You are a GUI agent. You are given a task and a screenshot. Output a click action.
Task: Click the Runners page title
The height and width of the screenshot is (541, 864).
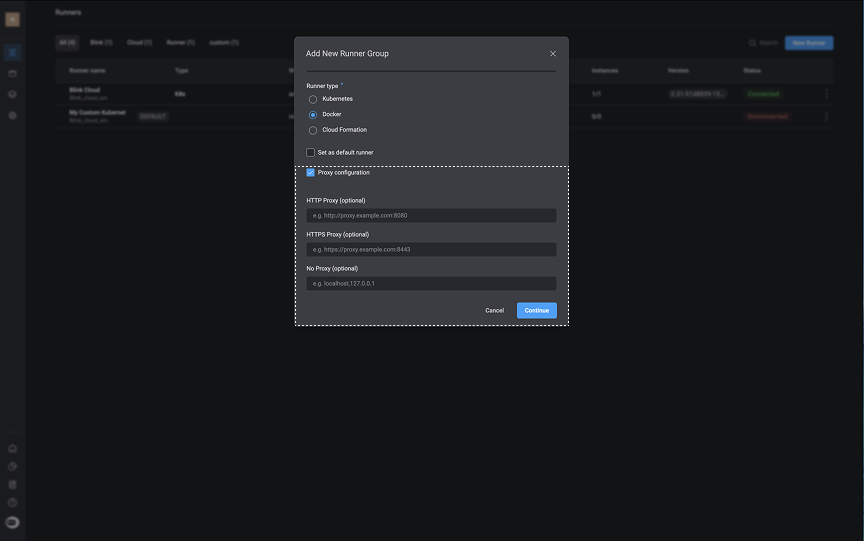point(68,12)
